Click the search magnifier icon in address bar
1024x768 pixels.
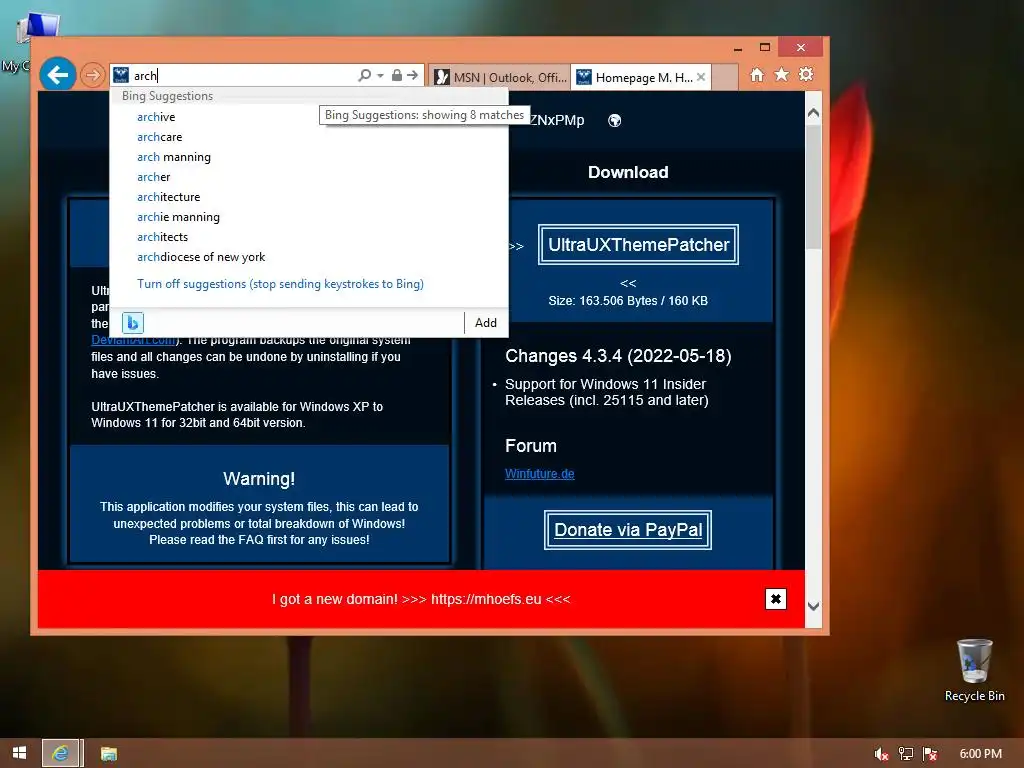pyautogui.click(x=364, y=76)
